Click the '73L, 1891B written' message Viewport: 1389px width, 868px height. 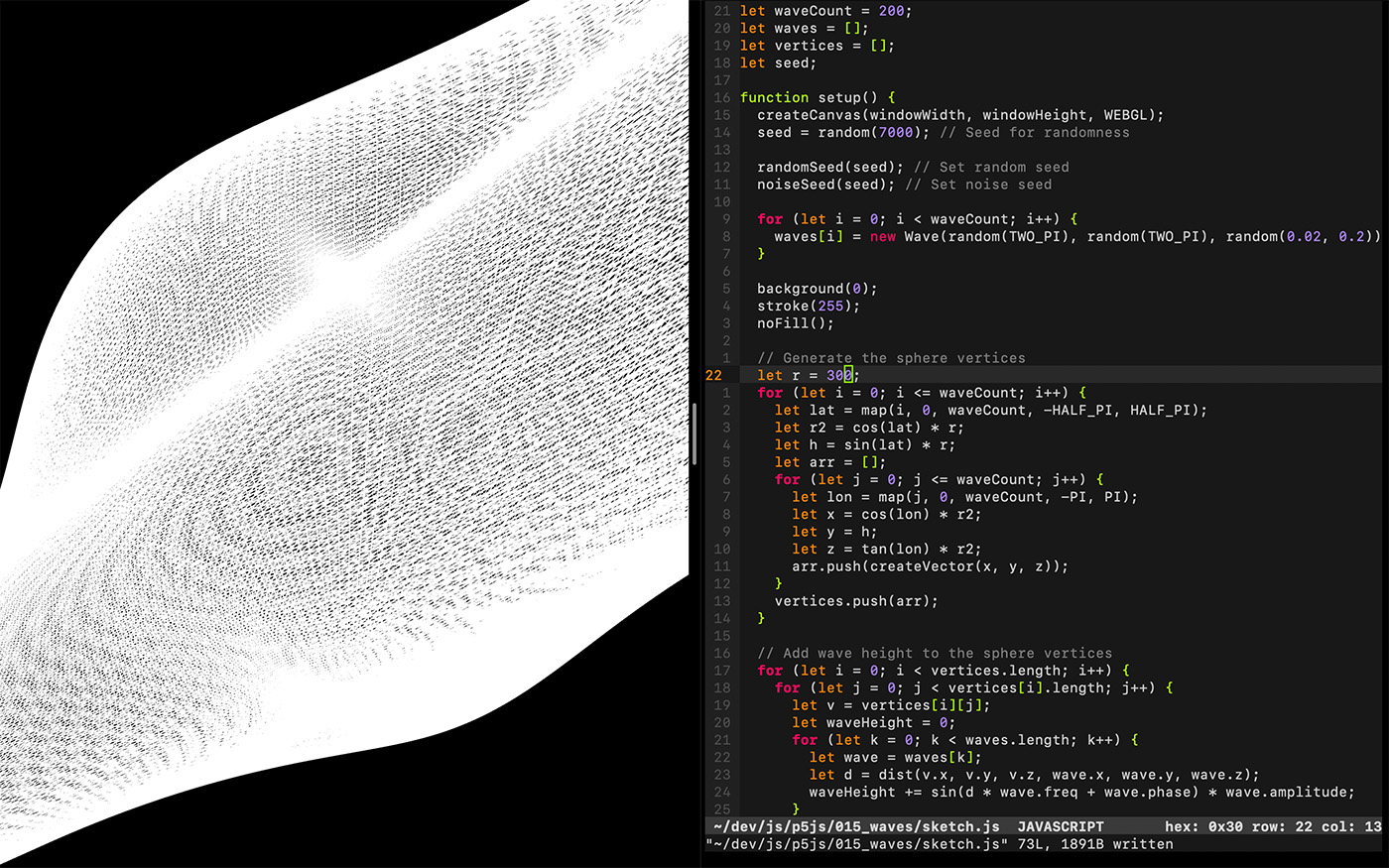point(1095,844)
